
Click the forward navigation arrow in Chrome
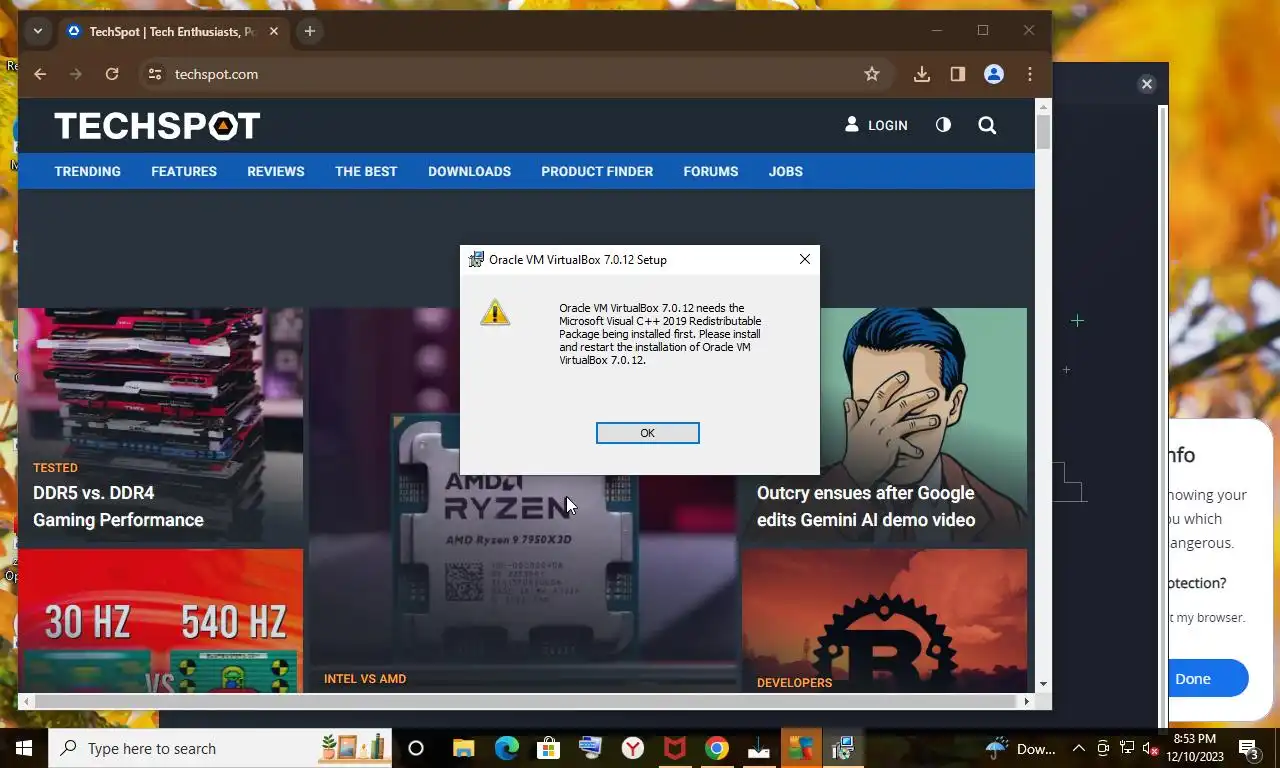pyautogui.click(x=76, y=74)
